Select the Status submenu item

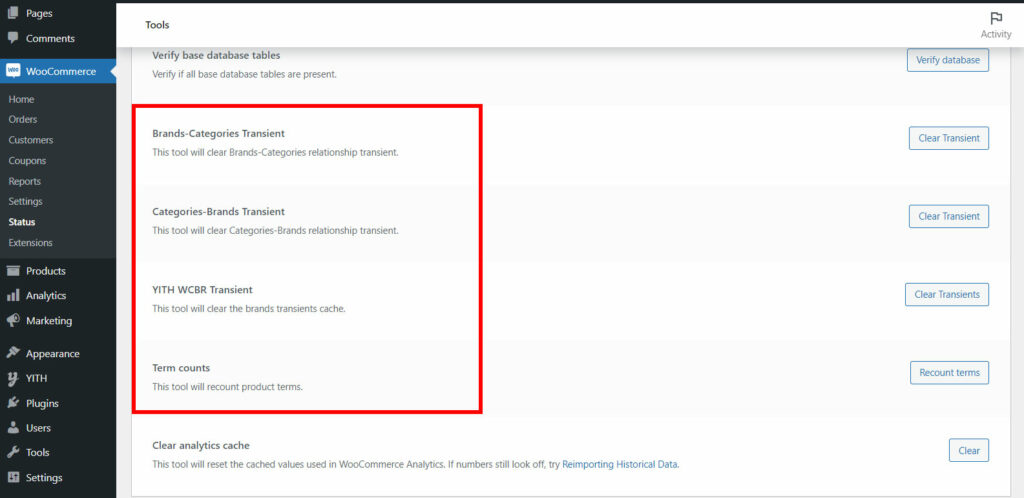tap(22, 222)
